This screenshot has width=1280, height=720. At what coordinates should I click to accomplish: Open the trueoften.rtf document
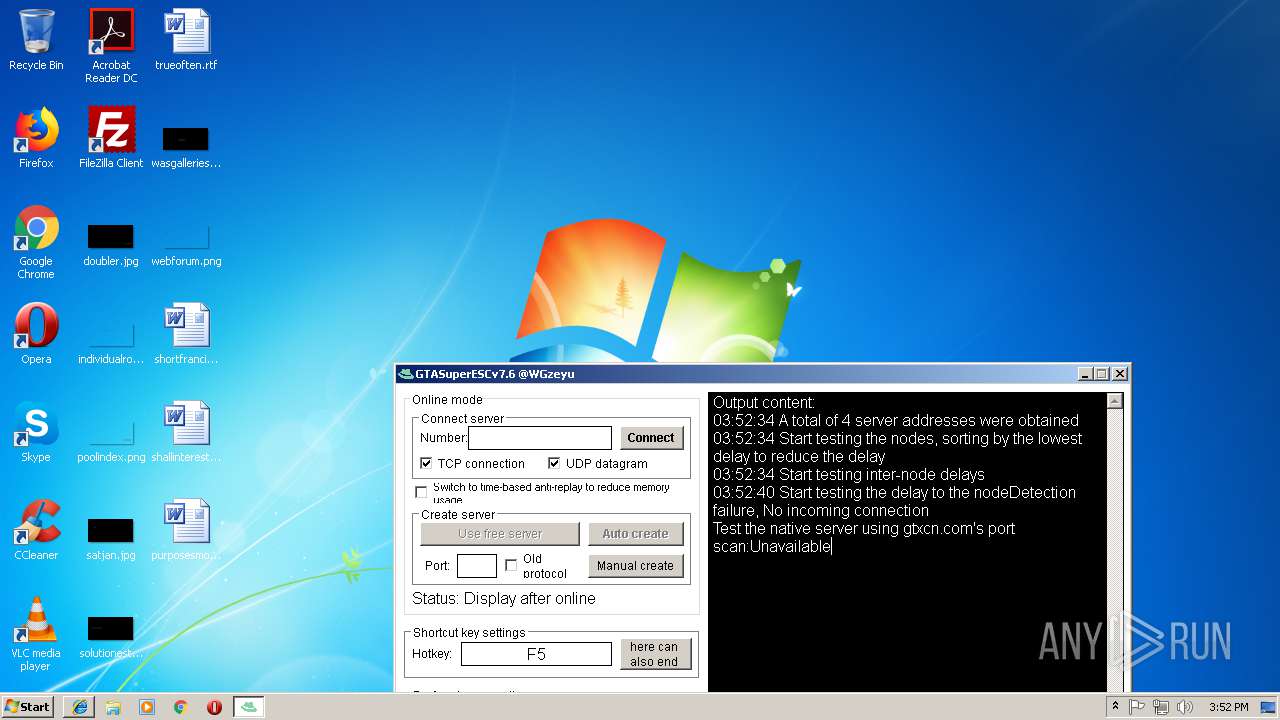(x=186, y=40)
